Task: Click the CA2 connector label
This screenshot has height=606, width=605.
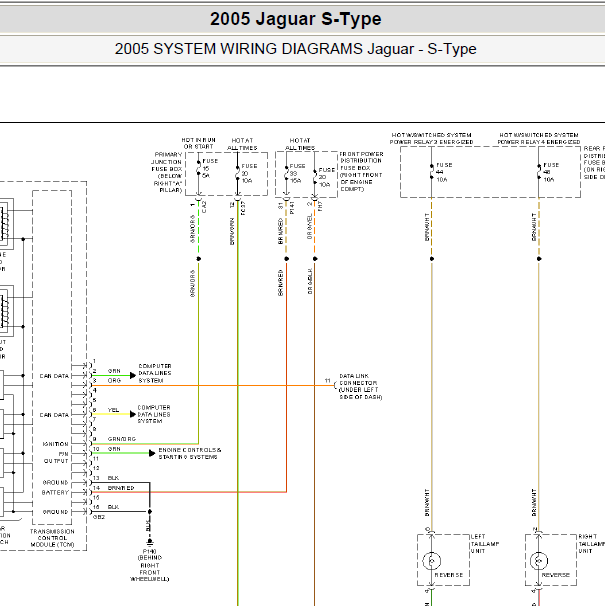Action: click(204, 207)
